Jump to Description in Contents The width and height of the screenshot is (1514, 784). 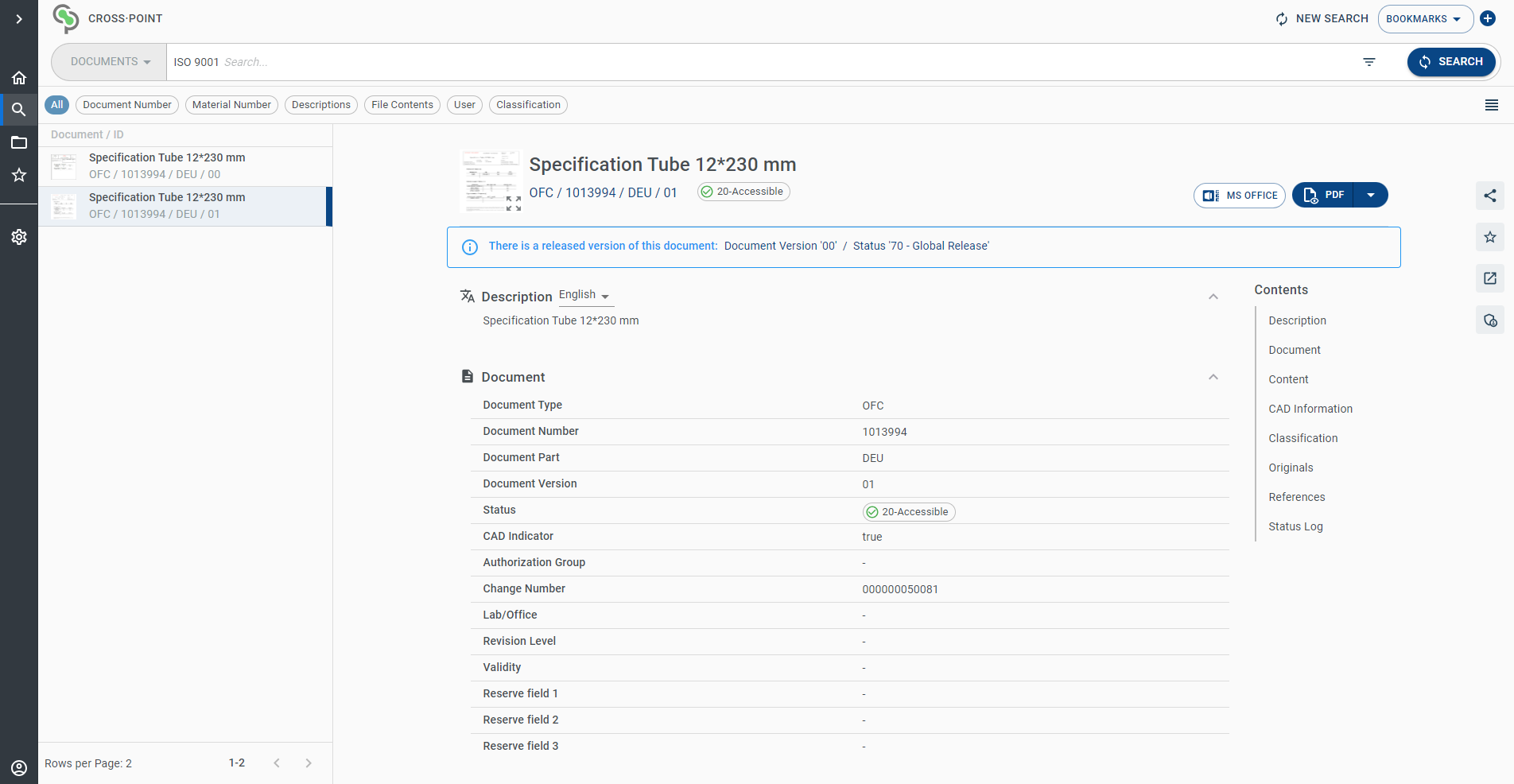(x=1297, y=320)
